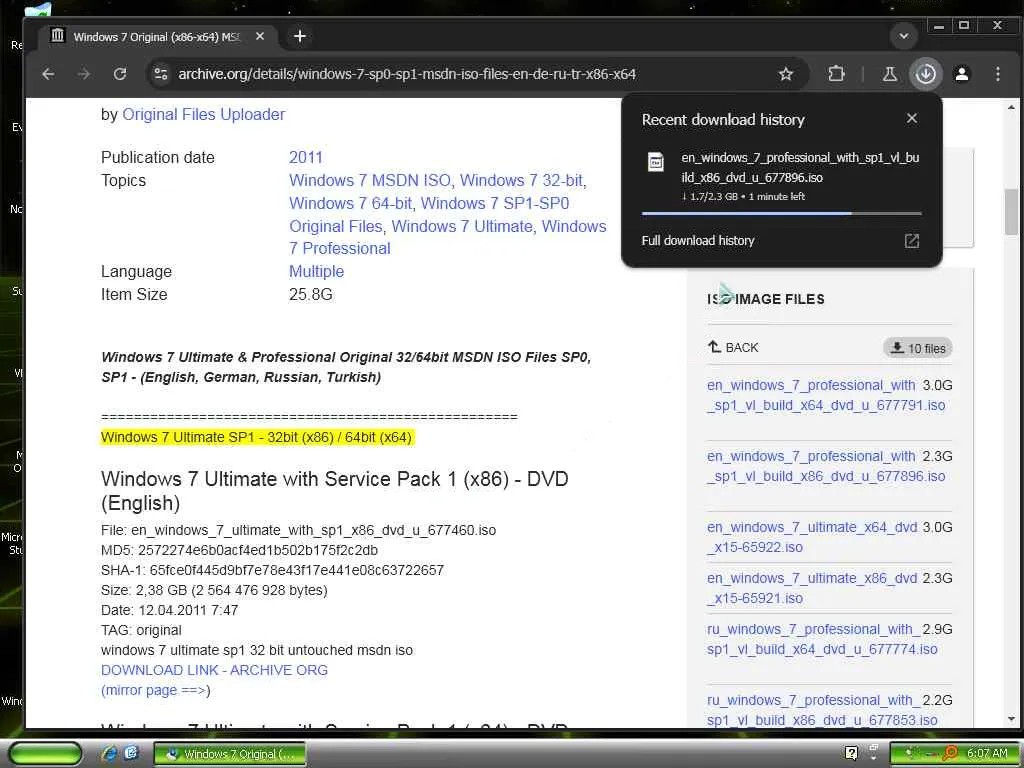The image size is (1024, 768).
Task: Download all via the 10 files button
Action: 918,348
